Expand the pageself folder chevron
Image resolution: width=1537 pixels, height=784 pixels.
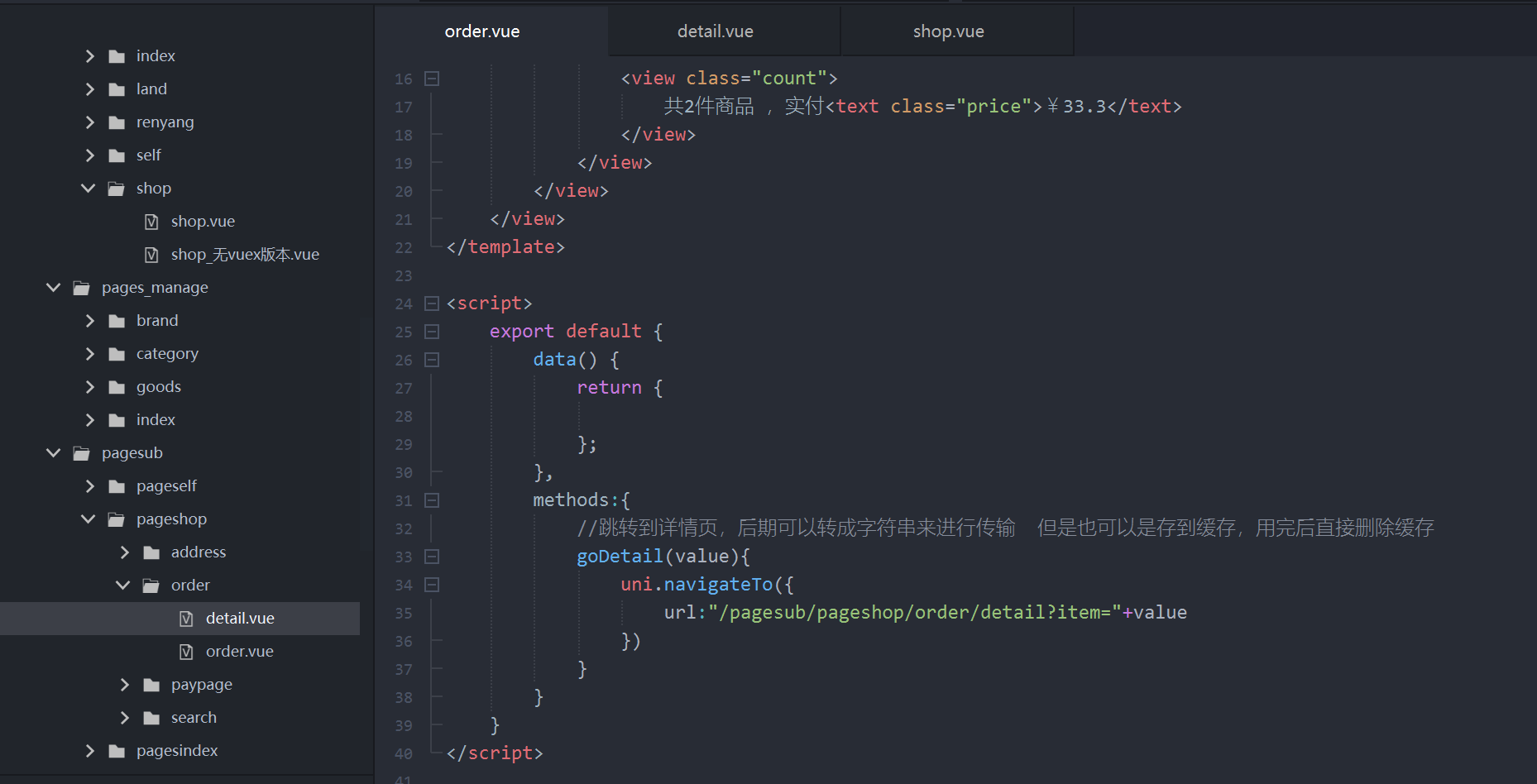[90, 486]
